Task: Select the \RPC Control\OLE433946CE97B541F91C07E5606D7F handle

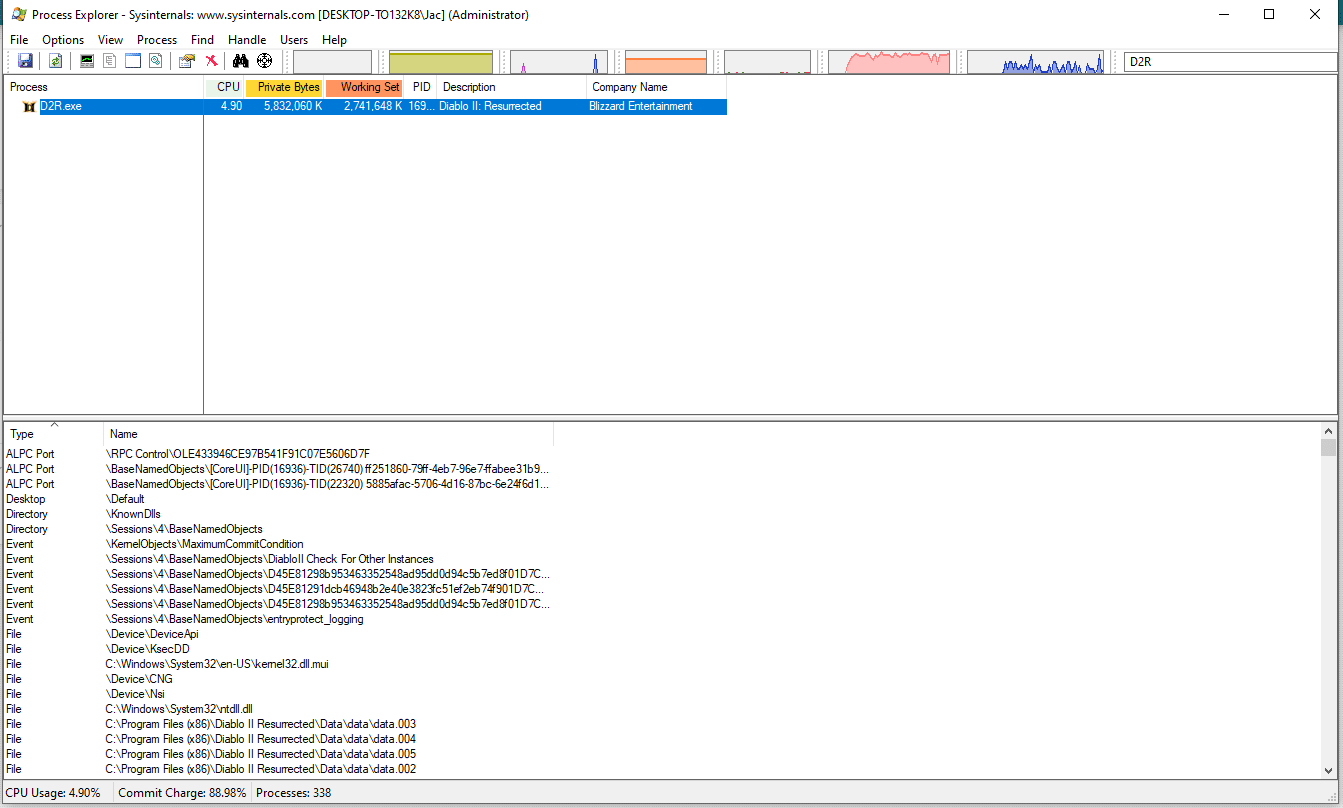Action: coord(238,454)
